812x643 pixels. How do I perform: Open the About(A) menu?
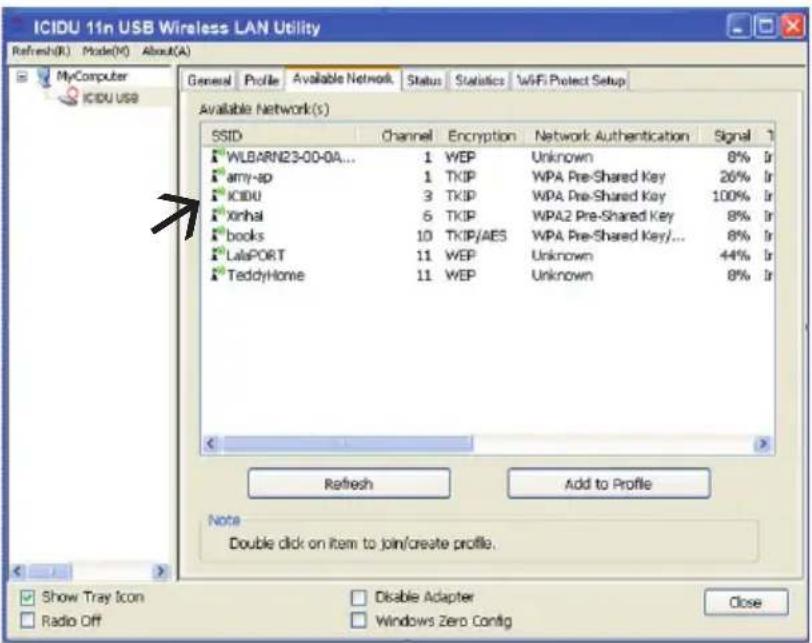click(166, 51)
